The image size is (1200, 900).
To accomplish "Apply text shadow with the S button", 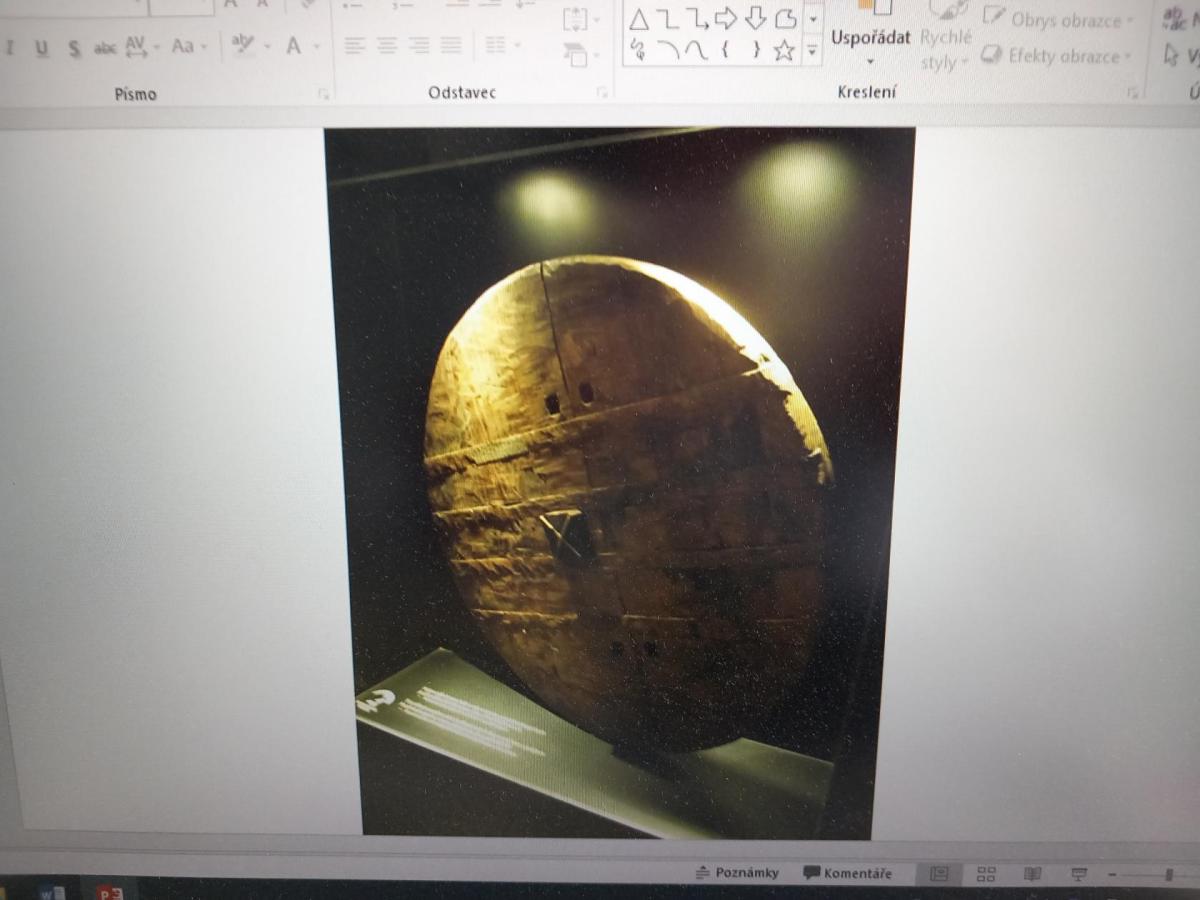I will [x=74, y=47].
